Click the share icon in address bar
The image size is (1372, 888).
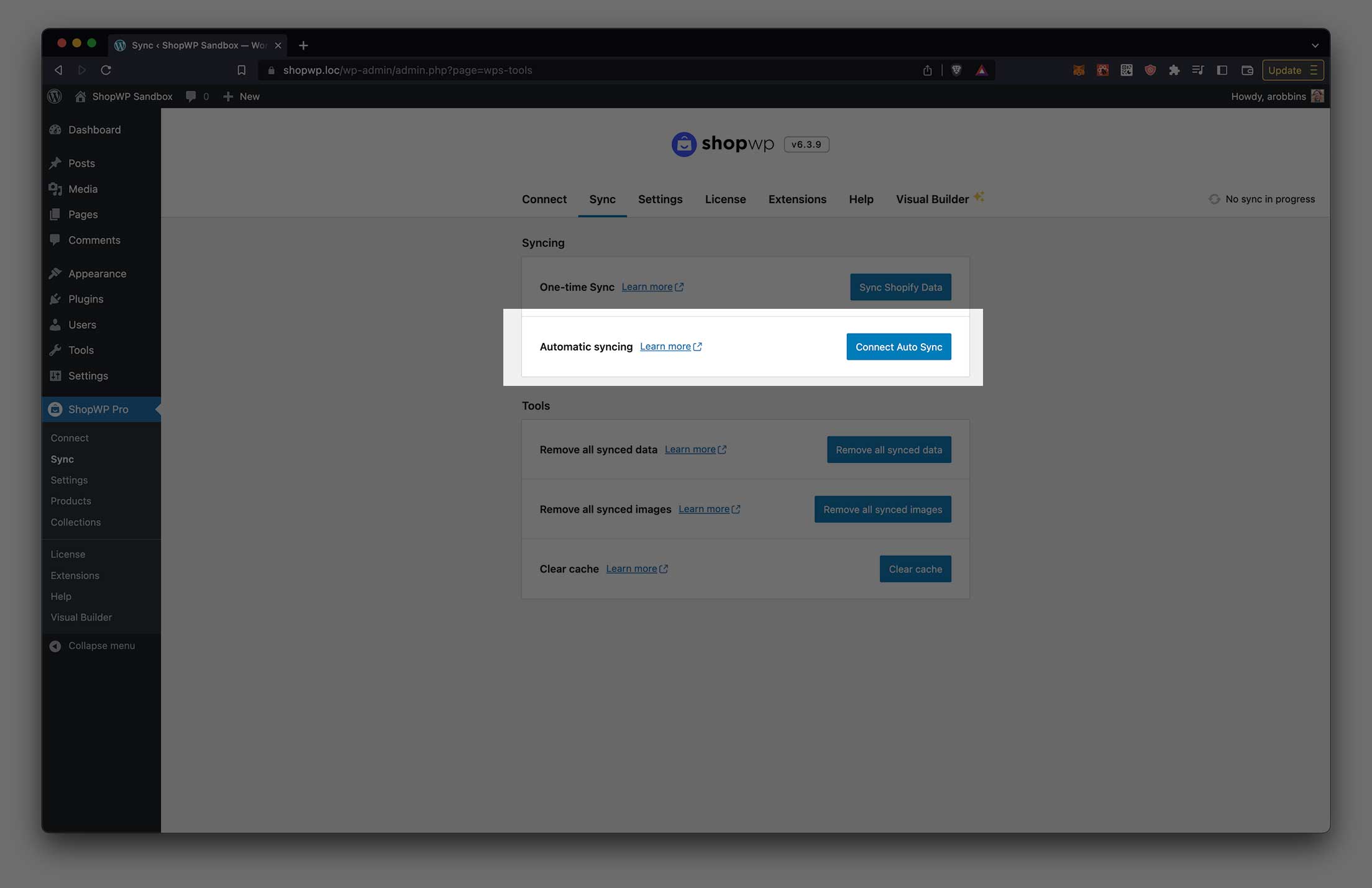(927, 70)
